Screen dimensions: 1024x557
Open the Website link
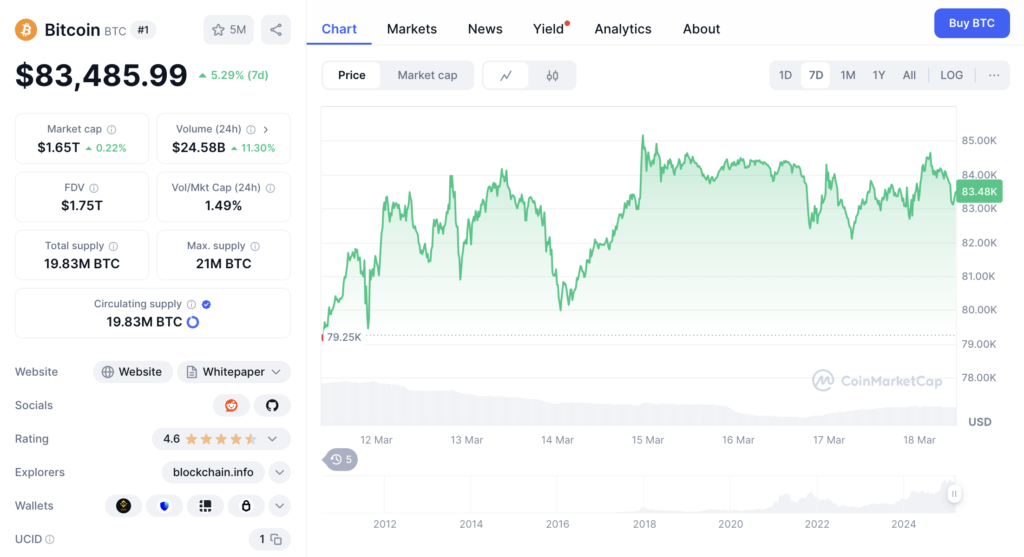(x=133, y=372)
